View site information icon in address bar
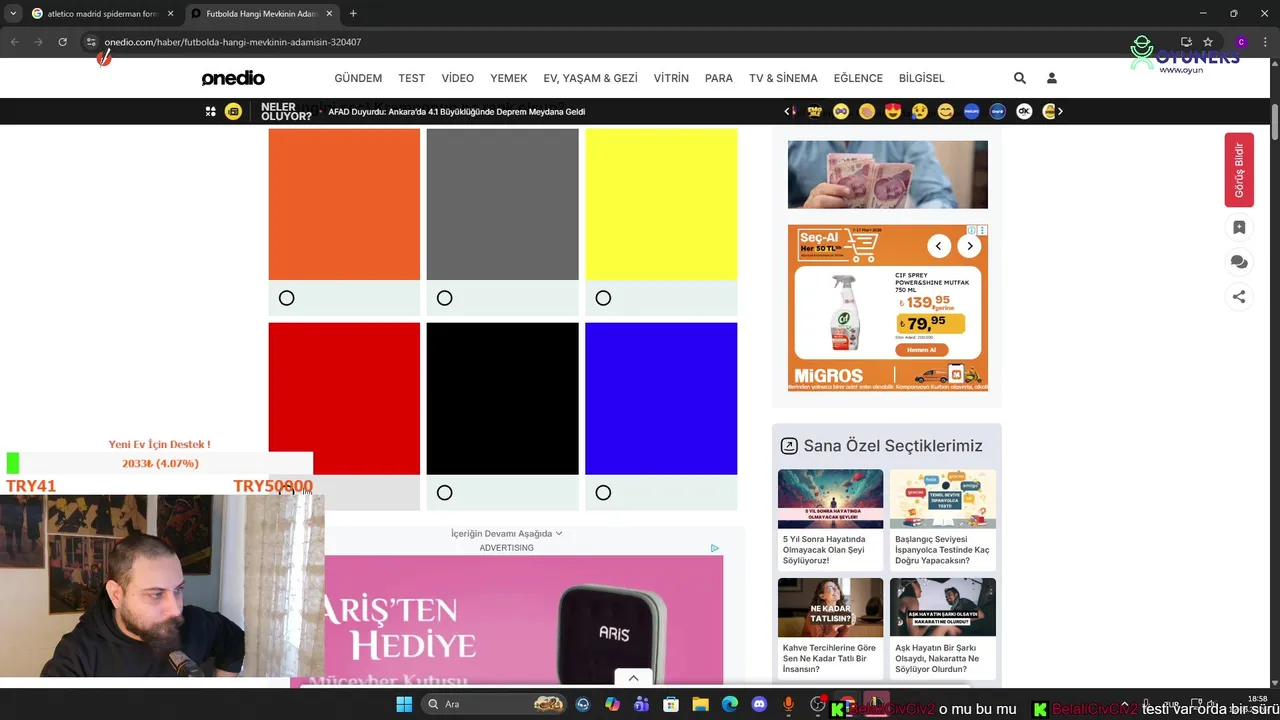This screenshot has height=720, width=1280. click(x=90, y=42)
